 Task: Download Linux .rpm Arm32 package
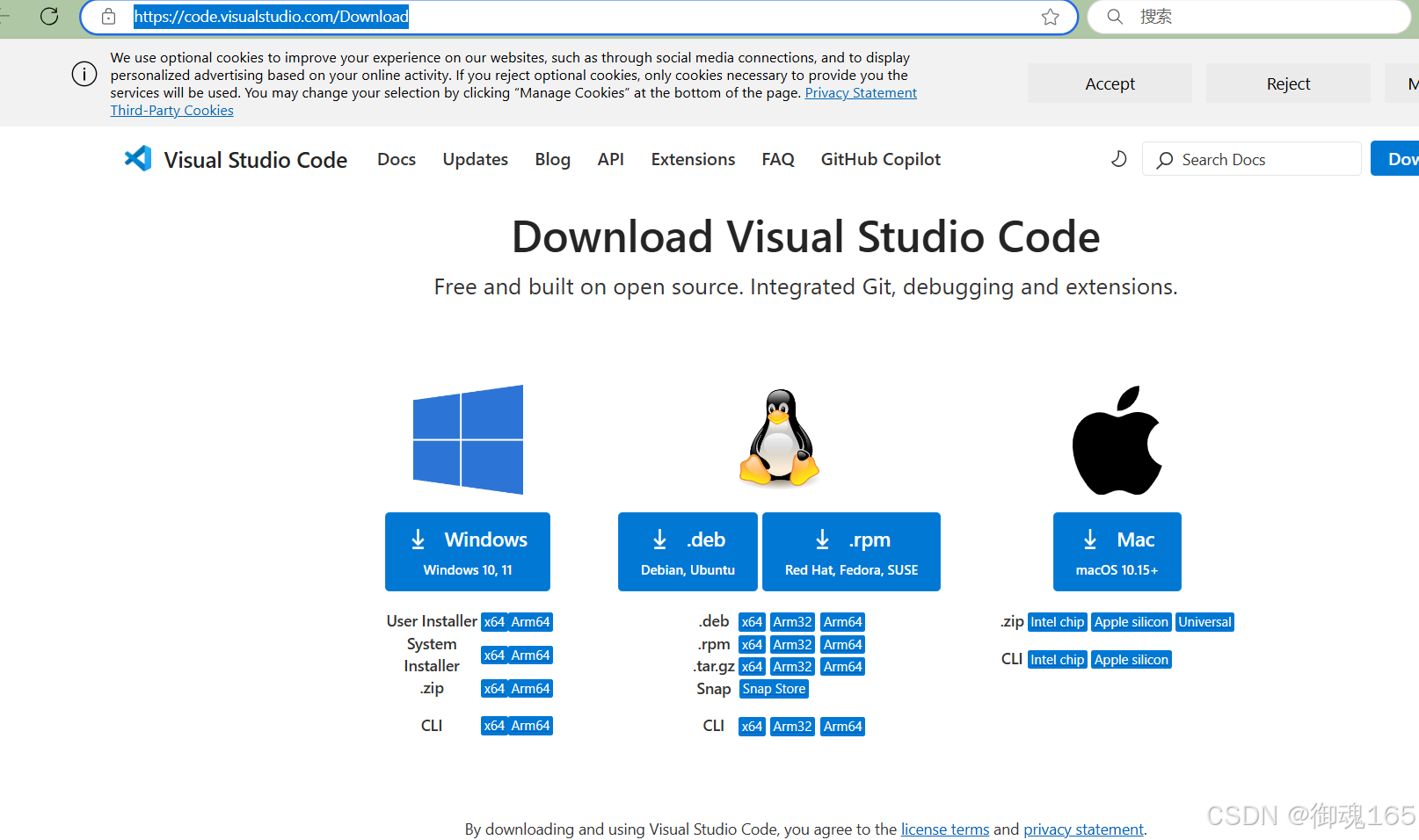pyautogui.click(x=792, y=645)
